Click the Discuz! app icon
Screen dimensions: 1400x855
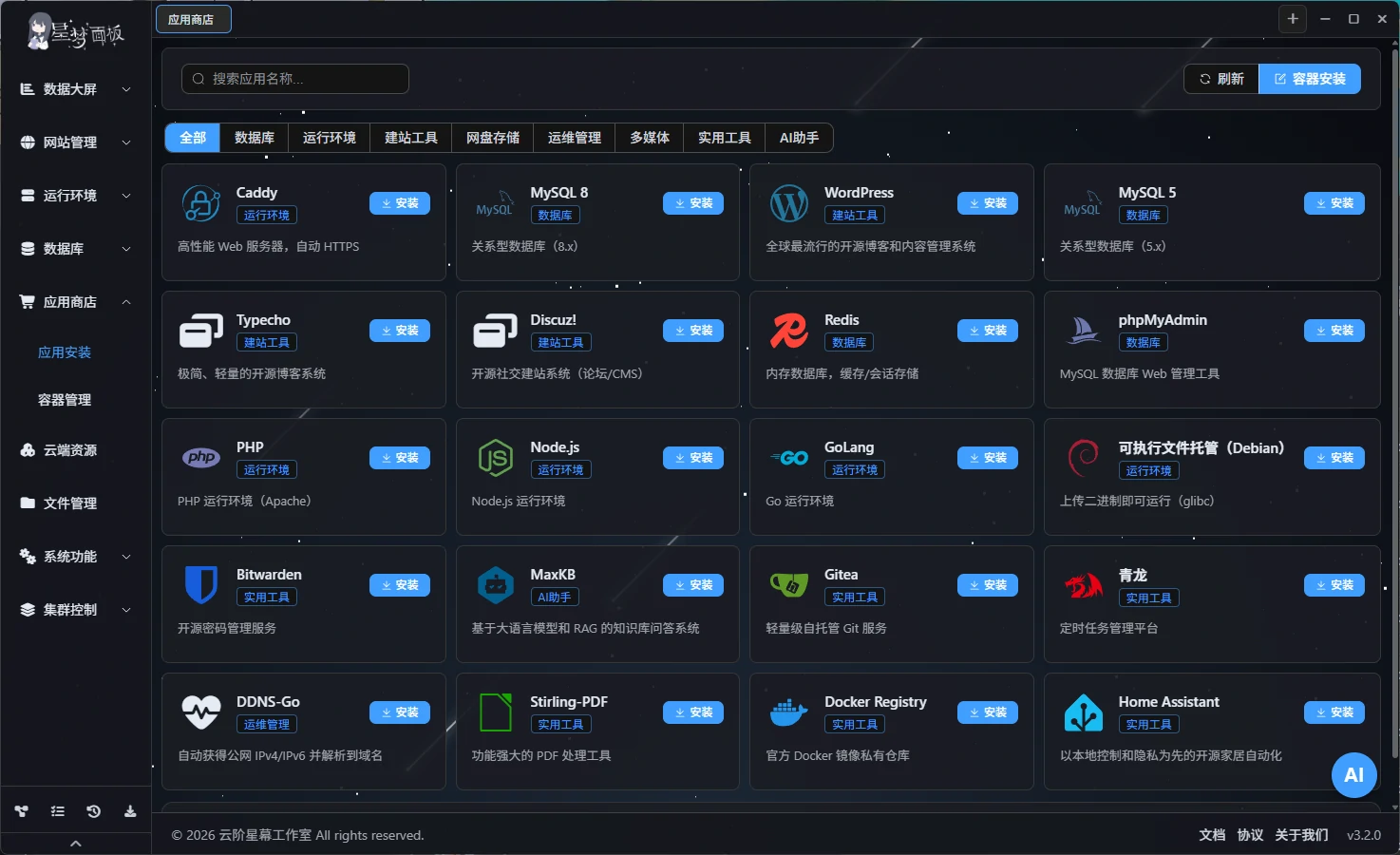tap(495, 331)
